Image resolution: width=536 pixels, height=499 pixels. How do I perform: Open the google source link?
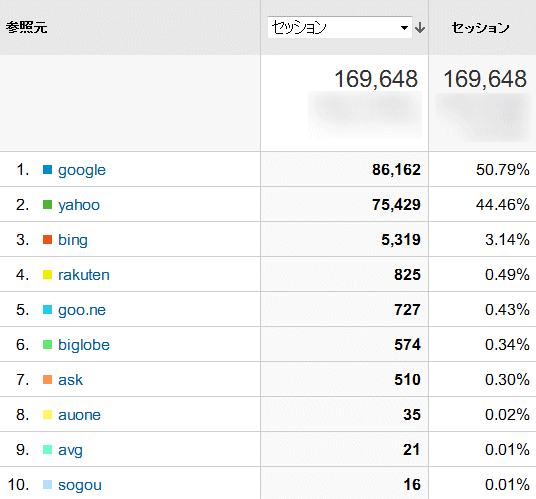(82, 170)
